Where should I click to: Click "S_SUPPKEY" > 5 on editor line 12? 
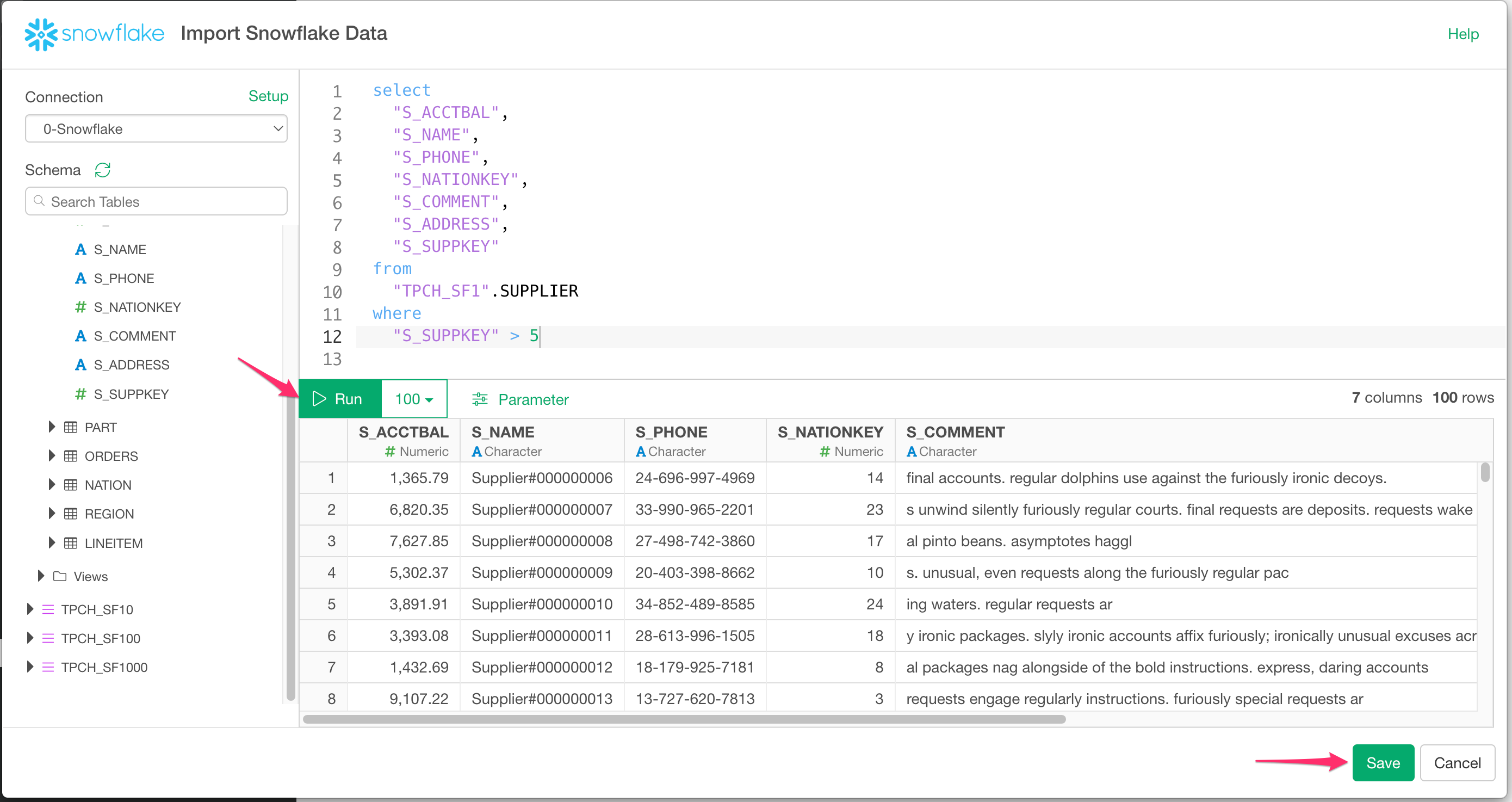(x=466, y=336)
